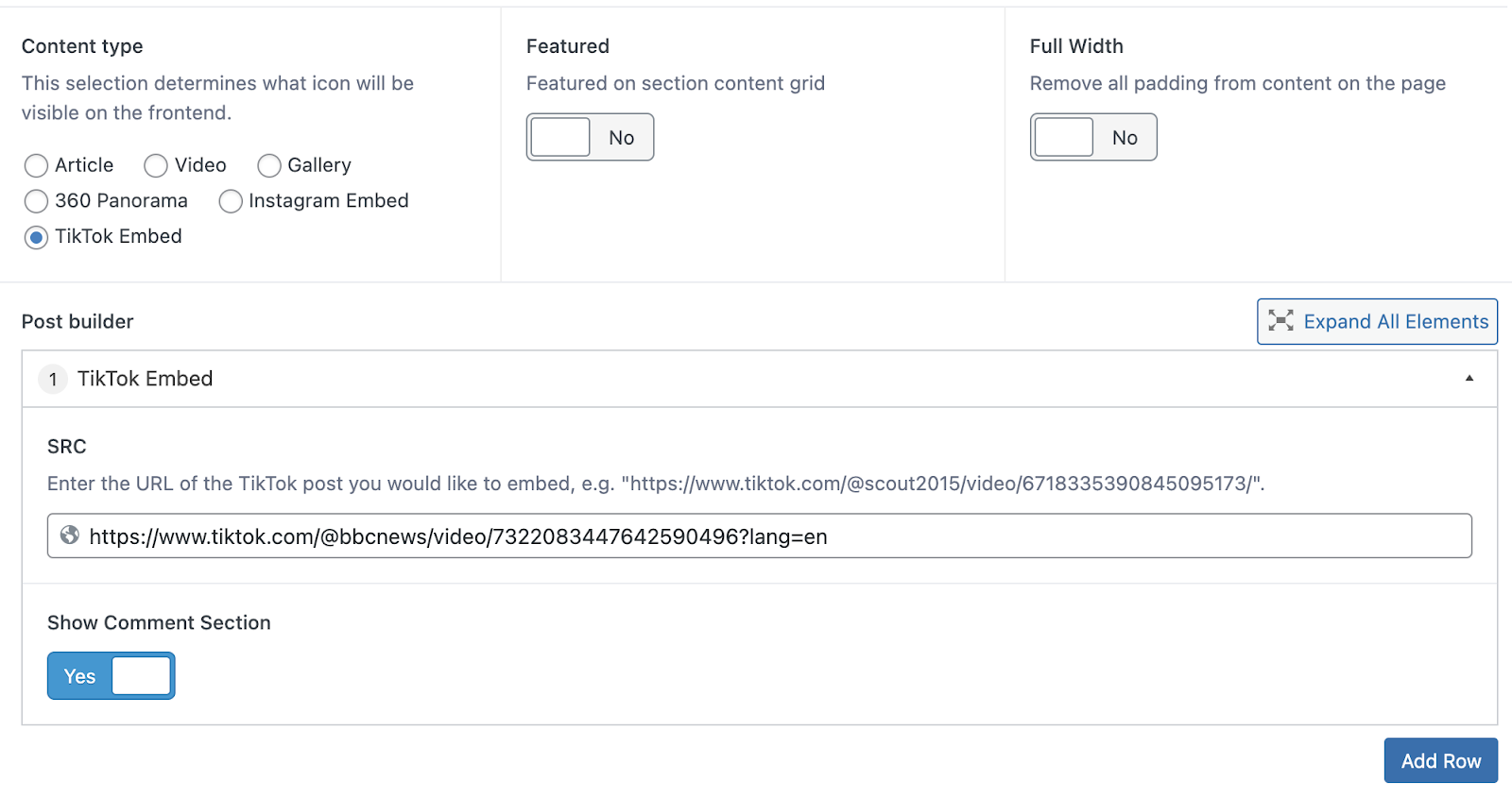Toggle the Featured switch on
The height and width of the screenshot is (799, 1512).
click(x=590, y=137)
